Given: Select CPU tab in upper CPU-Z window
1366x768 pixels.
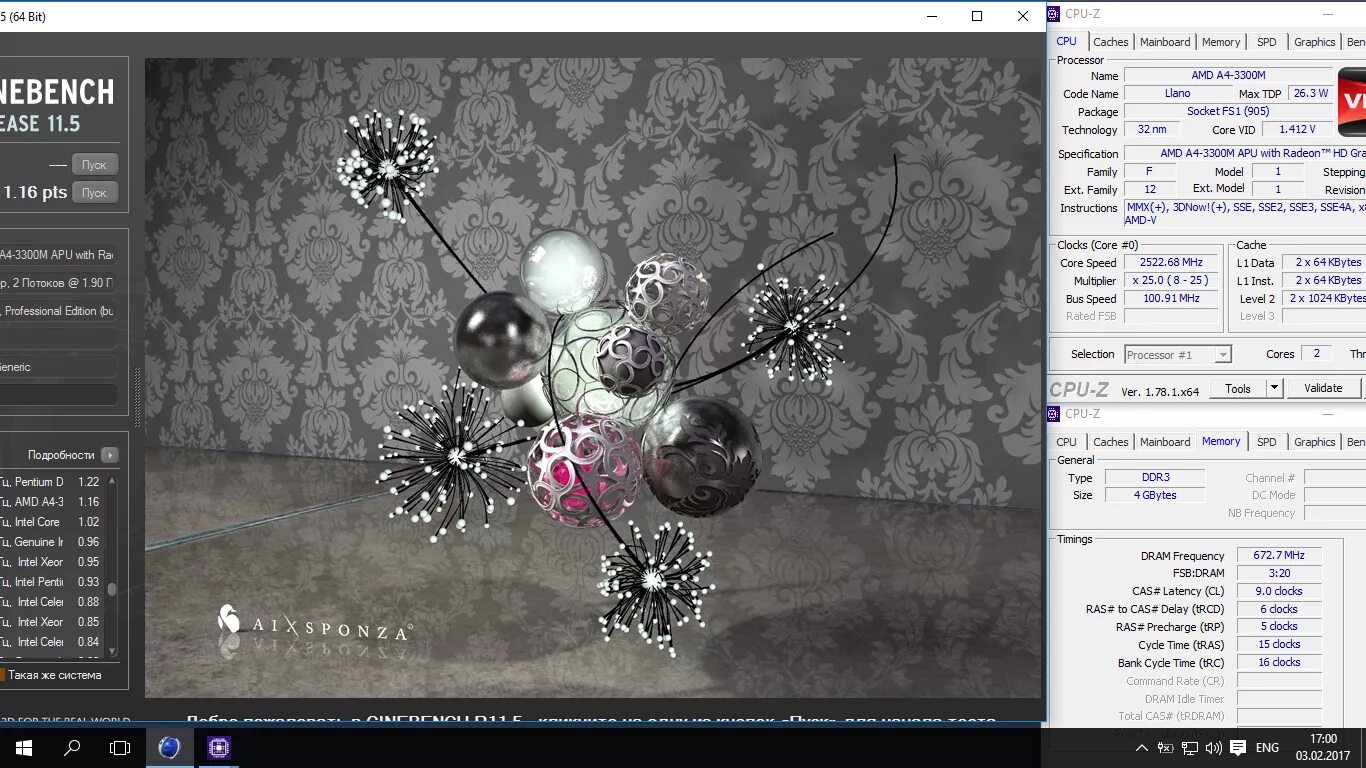Looking at the screenshot, I should click(x=1067, y=41).
